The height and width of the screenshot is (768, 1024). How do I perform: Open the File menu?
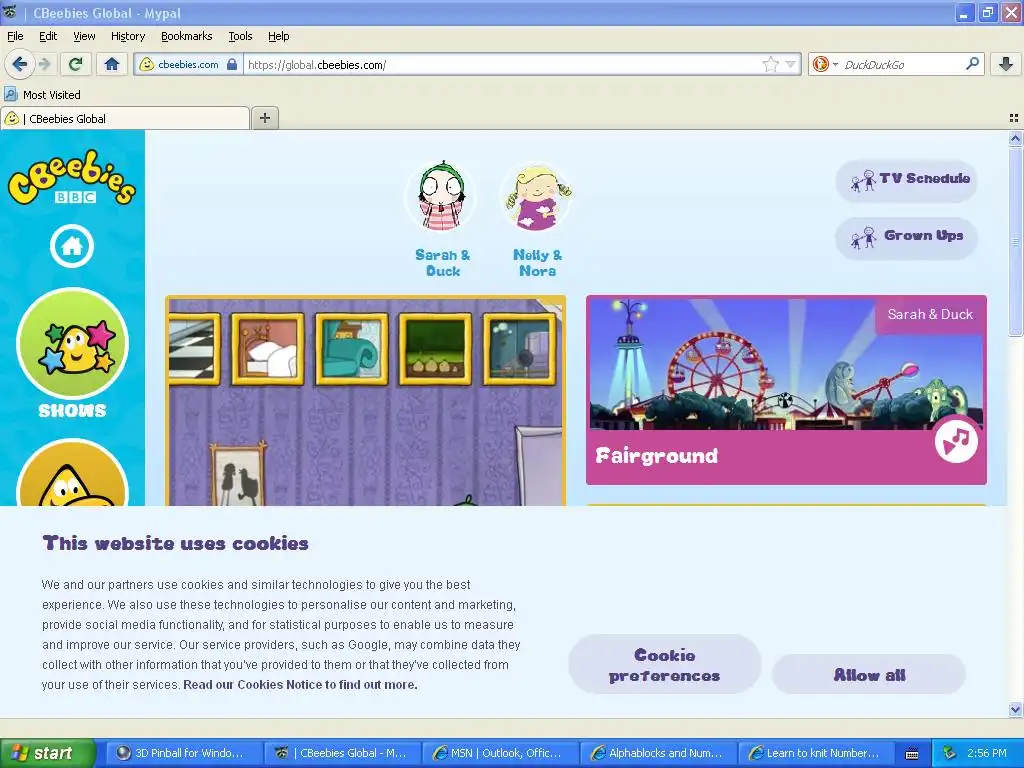click(x=15, y=36)
